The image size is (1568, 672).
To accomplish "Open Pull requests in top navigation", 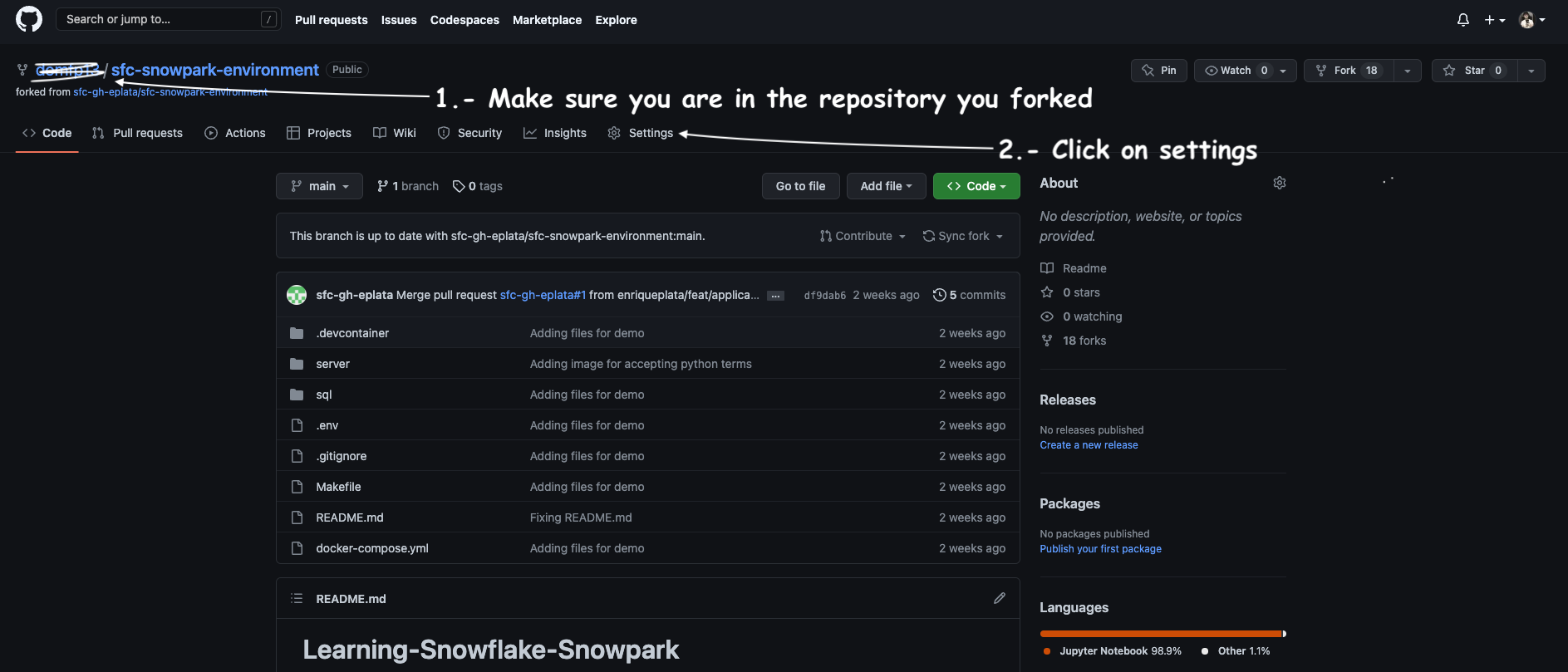I will tap(331, 20).
